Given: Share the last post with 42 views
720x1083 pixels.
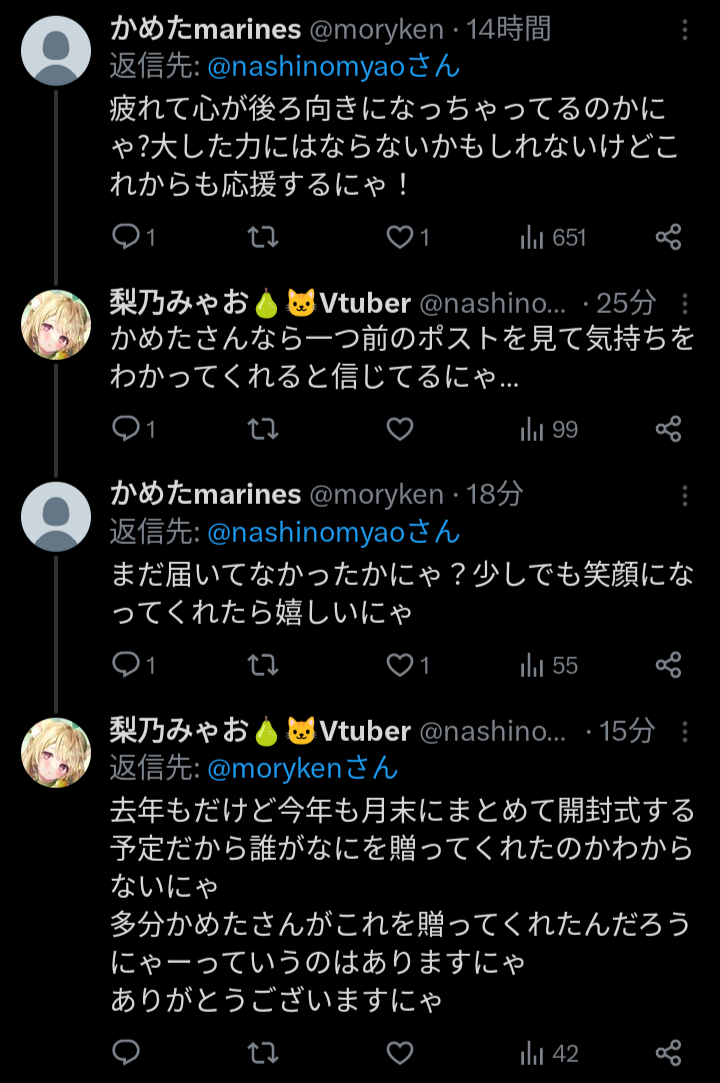Looking at the screenshot, I should coord(668,1053).
